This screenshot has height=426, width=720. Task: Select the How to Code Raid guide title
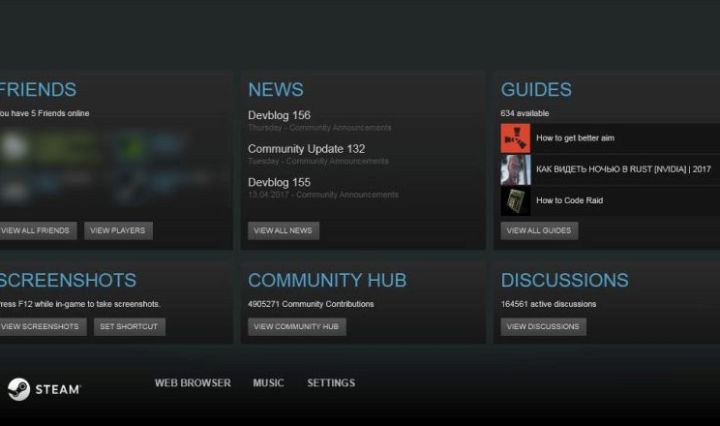(x=569, y=200)
